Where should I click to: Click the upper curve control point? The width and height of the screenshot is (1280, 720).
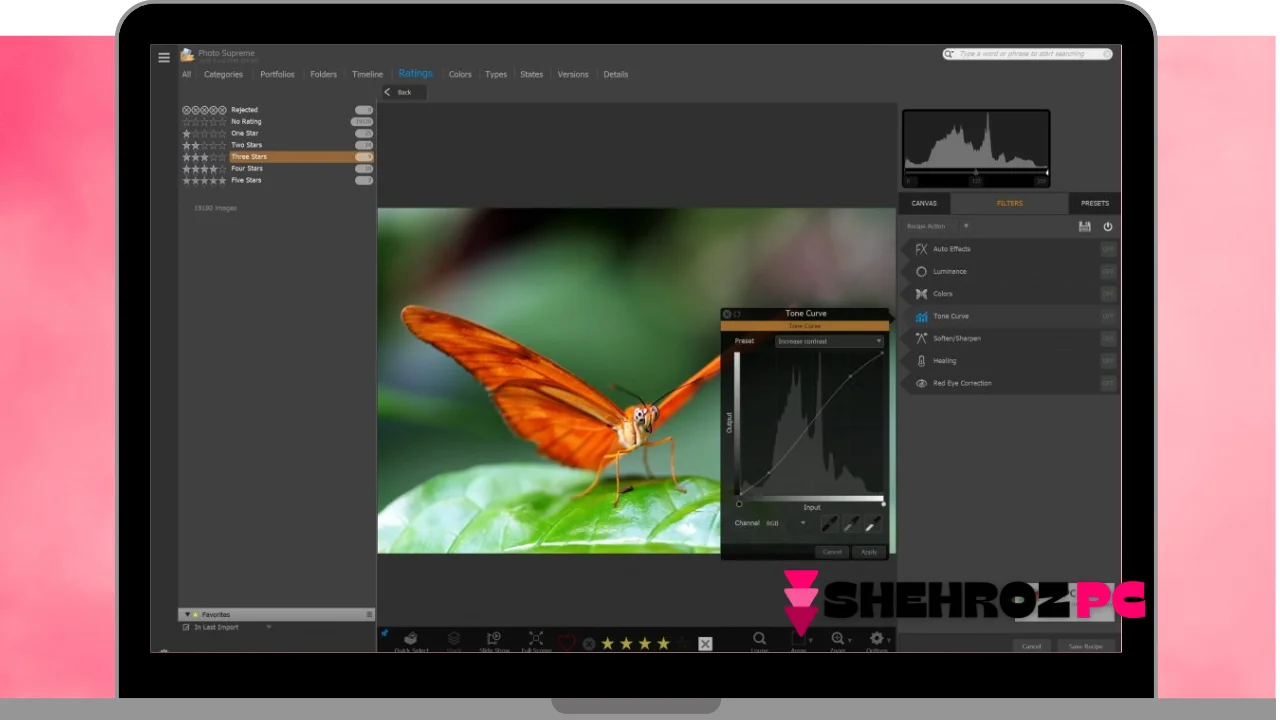tap(851, 376)
